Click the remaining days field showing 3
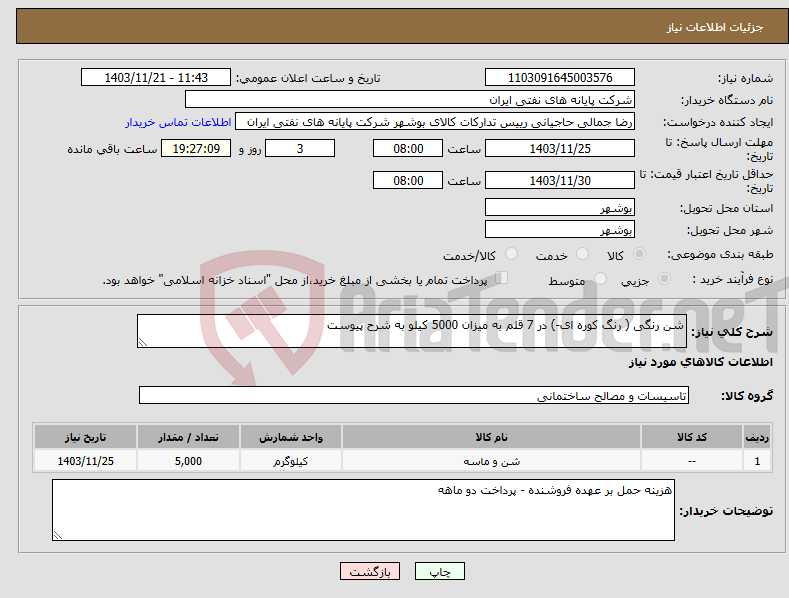The image size is (789, 598). [x=300, y=148]
